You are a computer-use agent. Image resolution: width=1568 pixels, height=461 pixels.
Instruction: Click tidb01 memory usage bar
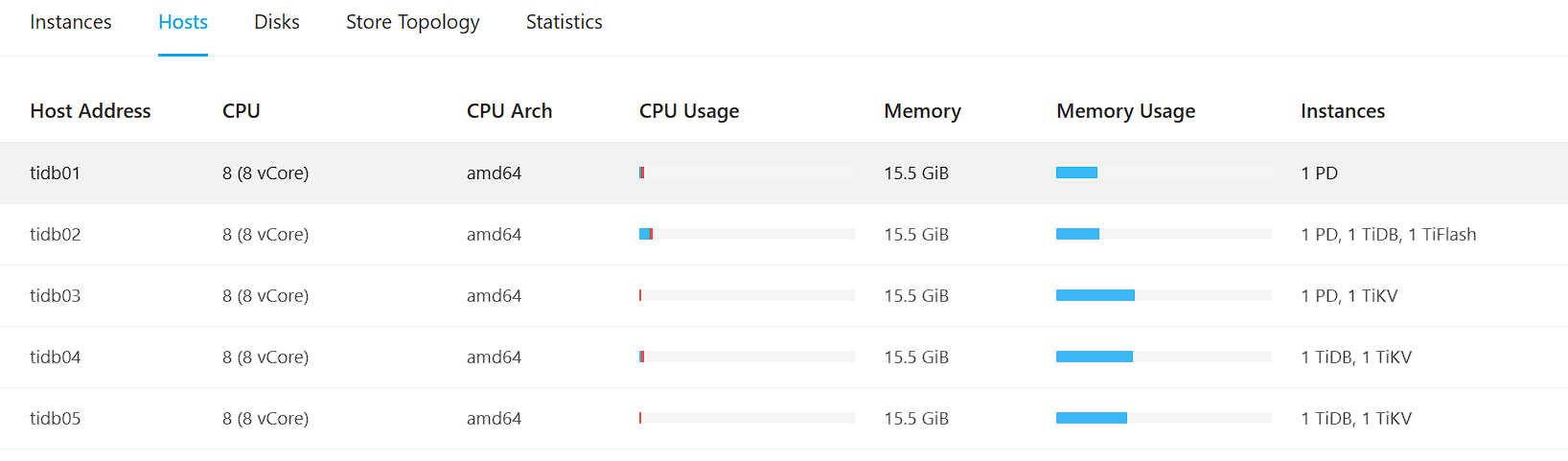(1164, 173)
